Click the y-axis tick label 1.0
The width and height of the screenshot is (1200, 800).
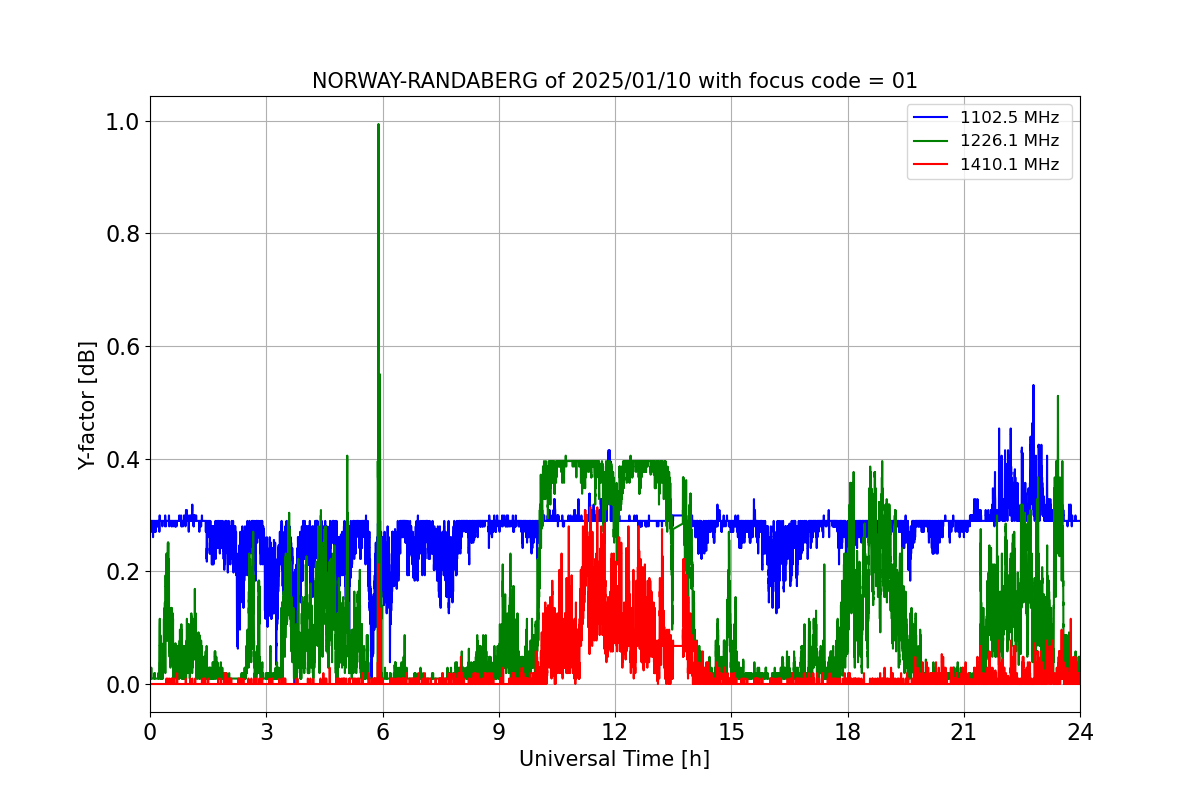click(124, 122)
